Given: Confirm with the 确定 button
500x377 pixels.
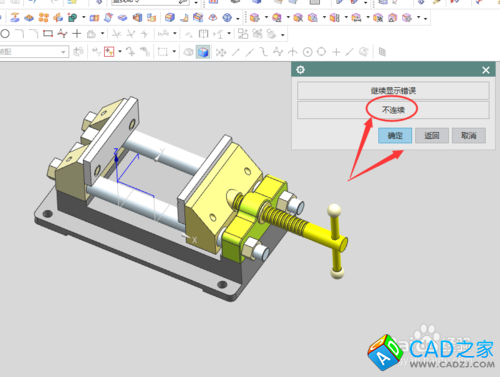Looking at the screenshot, I should pos(395,136).
